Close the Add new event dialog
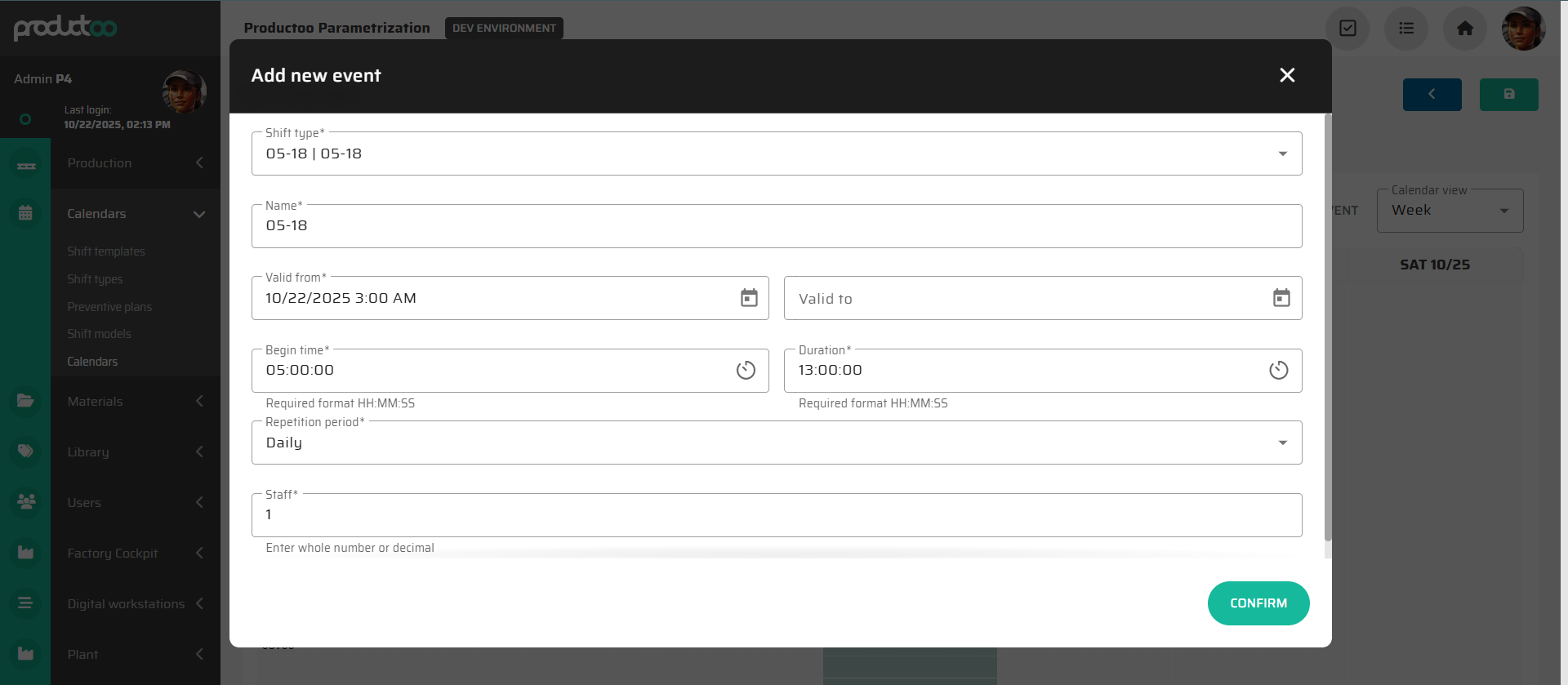1568x685 pixels. [1287, 75]
